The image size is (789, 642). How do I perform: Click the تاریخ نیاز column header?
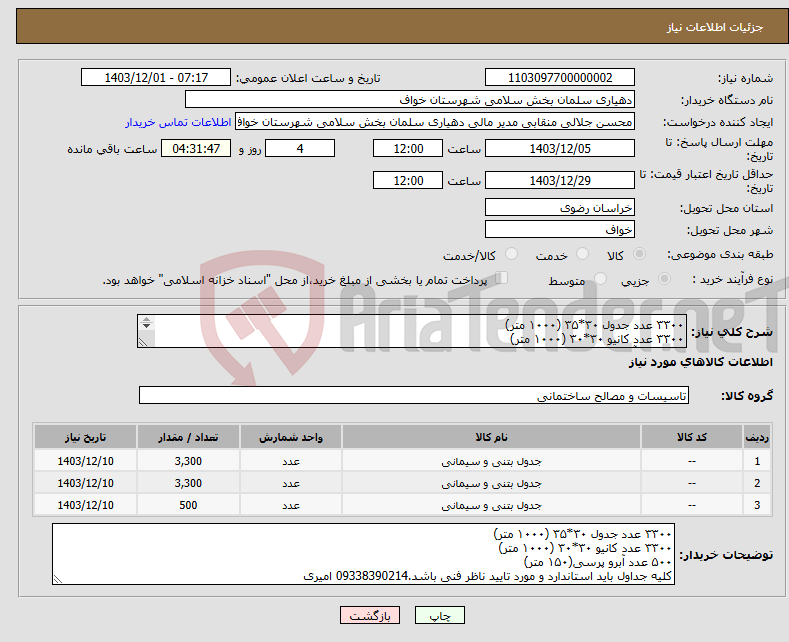point(86,437)
